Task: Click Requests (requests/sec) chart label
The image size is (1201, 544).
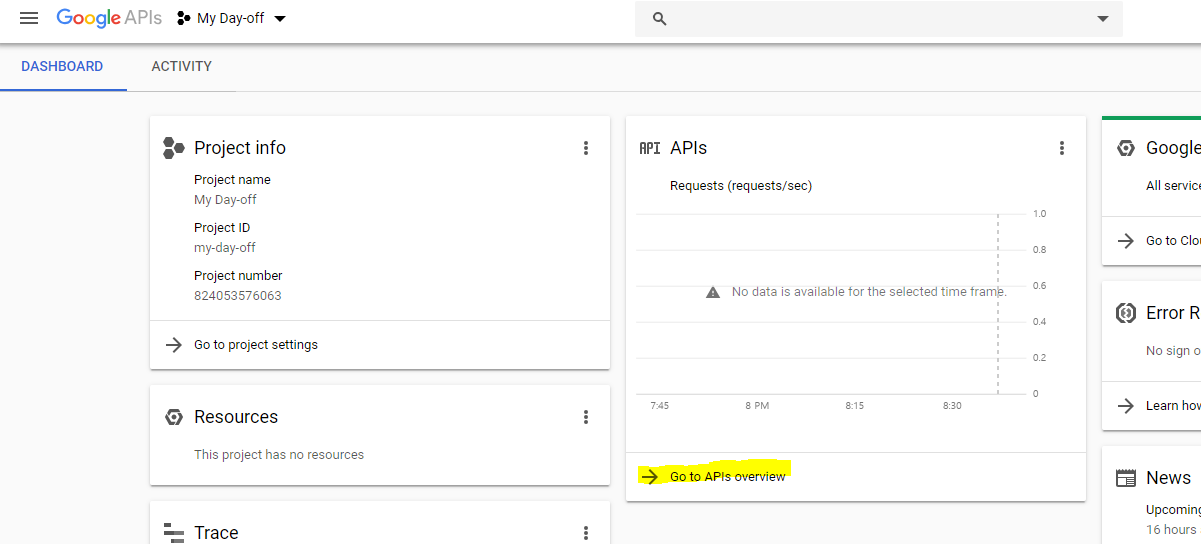Action: pos(741,186)
